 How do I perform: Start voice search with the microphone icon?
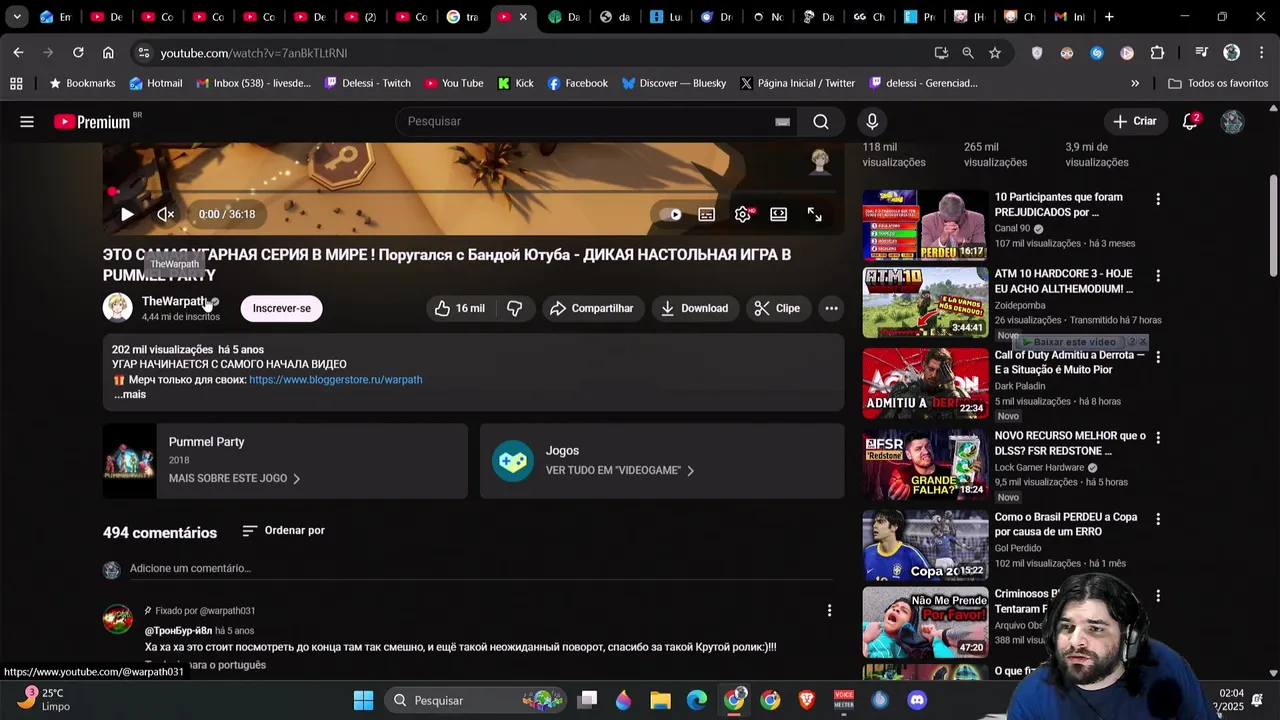872,121
